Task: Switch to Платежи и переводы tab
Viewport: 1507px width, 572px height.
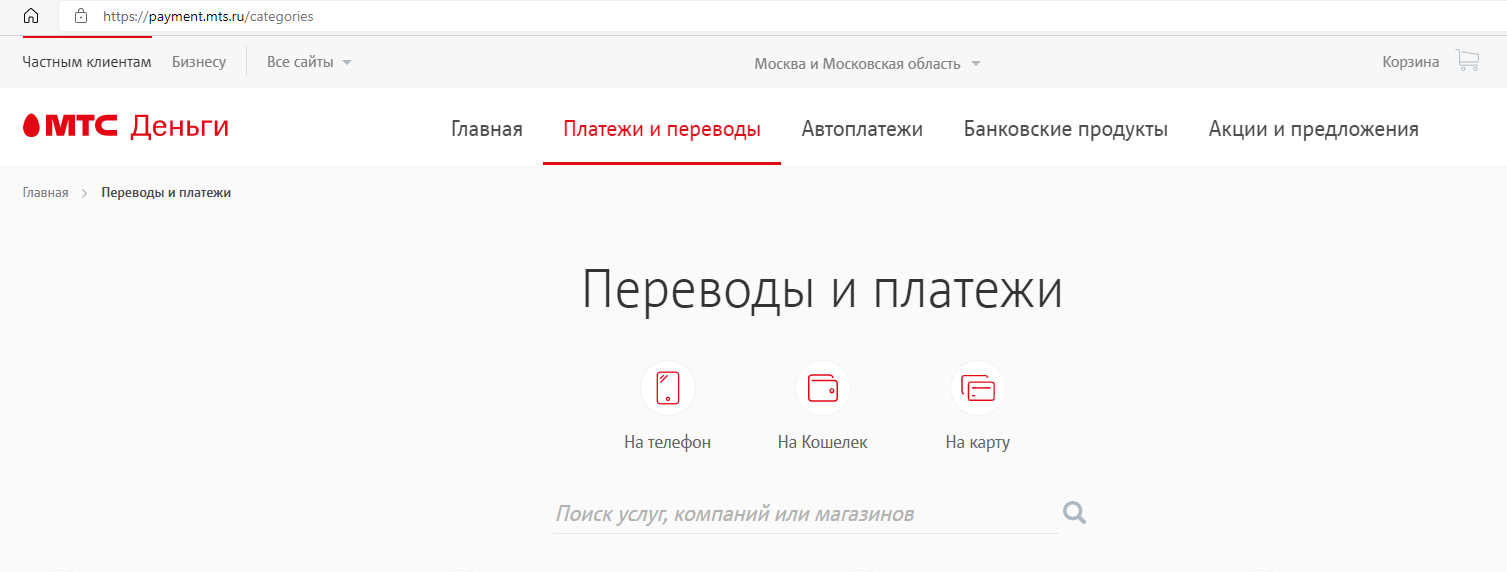Action: coord(662,129)
